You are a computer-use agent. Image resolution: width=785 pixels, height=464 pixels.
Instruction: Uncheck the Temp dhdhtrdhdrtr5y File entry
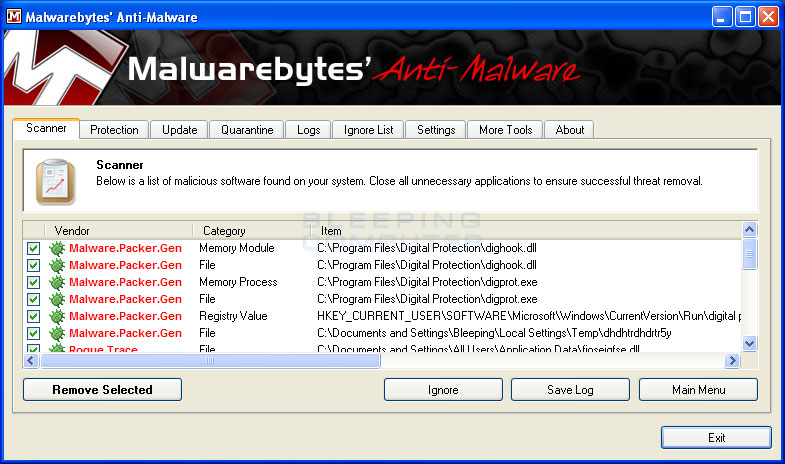pyautogui.click(x=34, y=333)
